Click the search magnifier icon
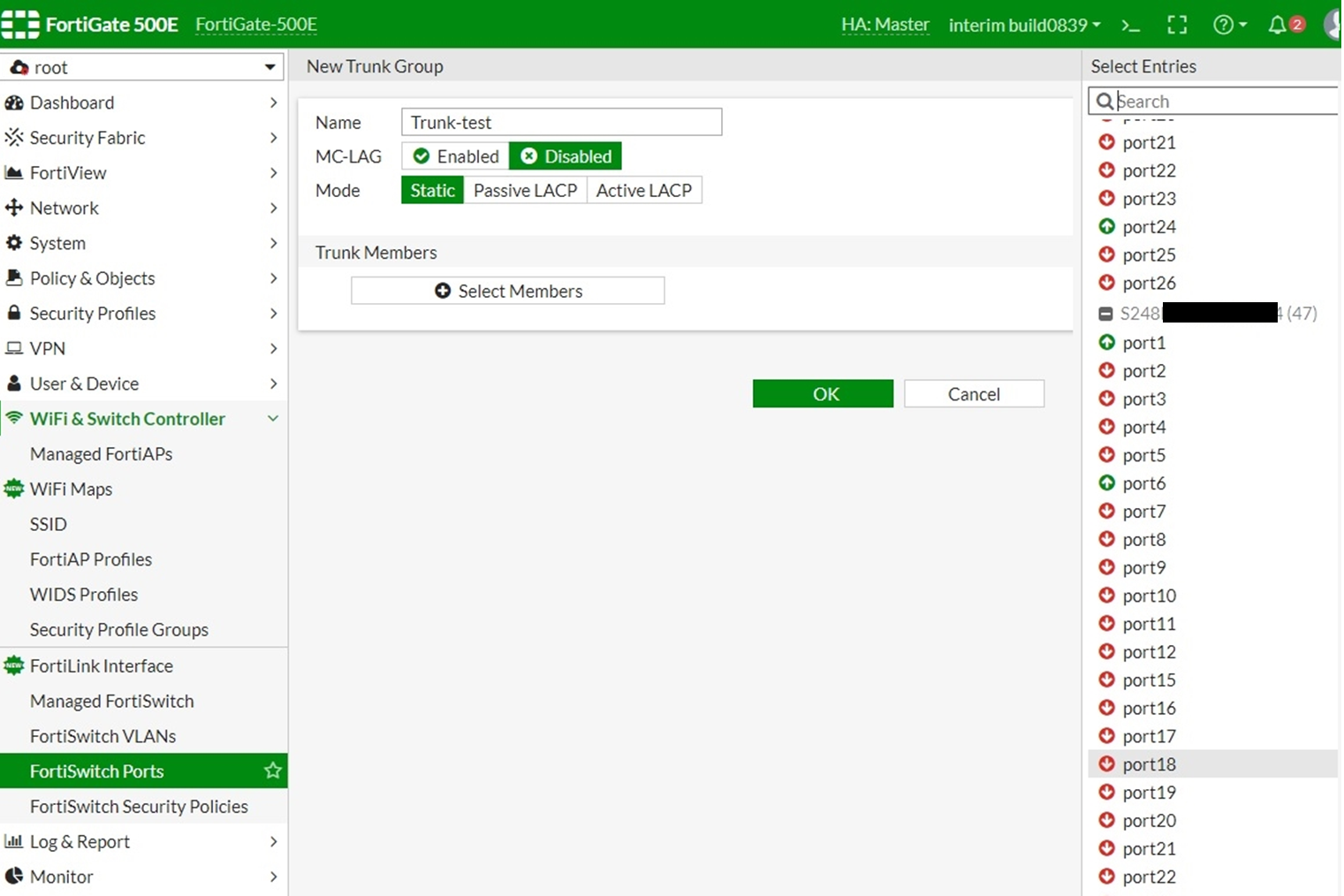The height and width of the screenshot is (896, 1344). pos(1104,102)
